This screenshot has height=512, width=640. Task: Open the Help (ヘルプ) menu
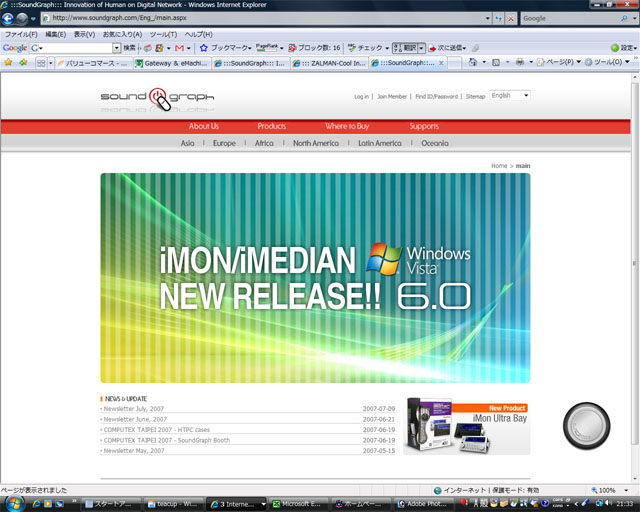198,34
